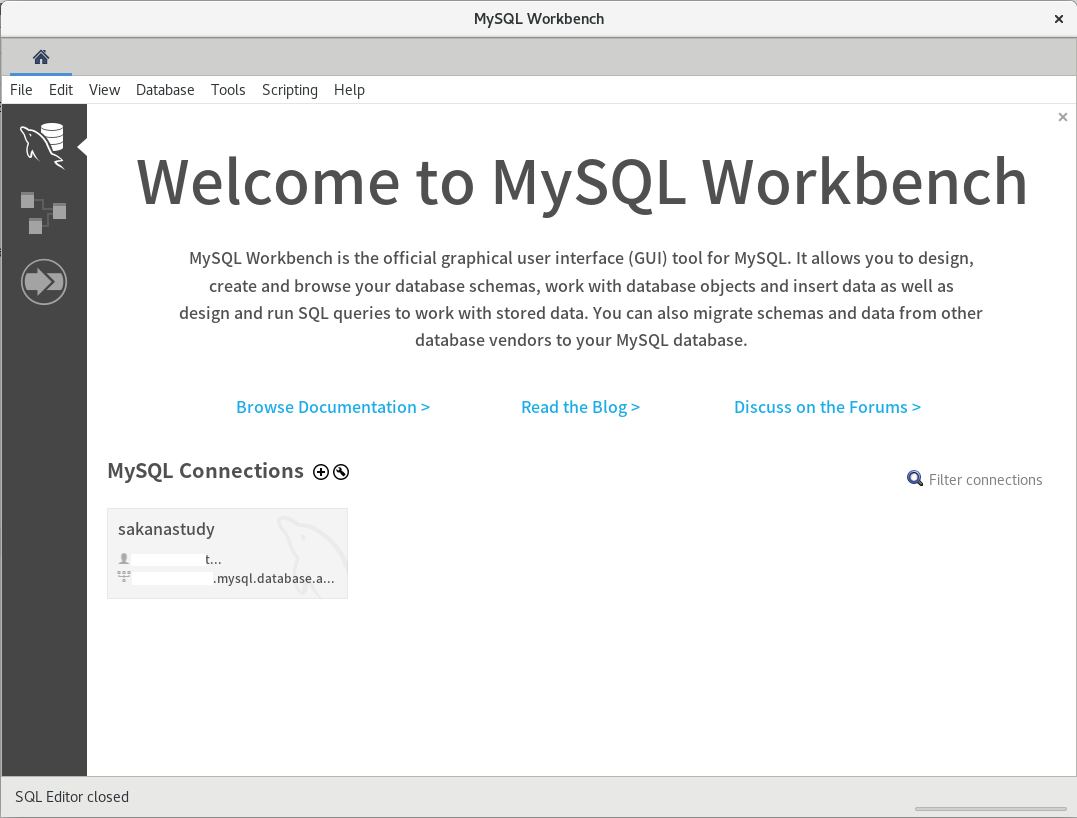
Task: Close the MySQL Workbench window
Action: pos(1058,19)
